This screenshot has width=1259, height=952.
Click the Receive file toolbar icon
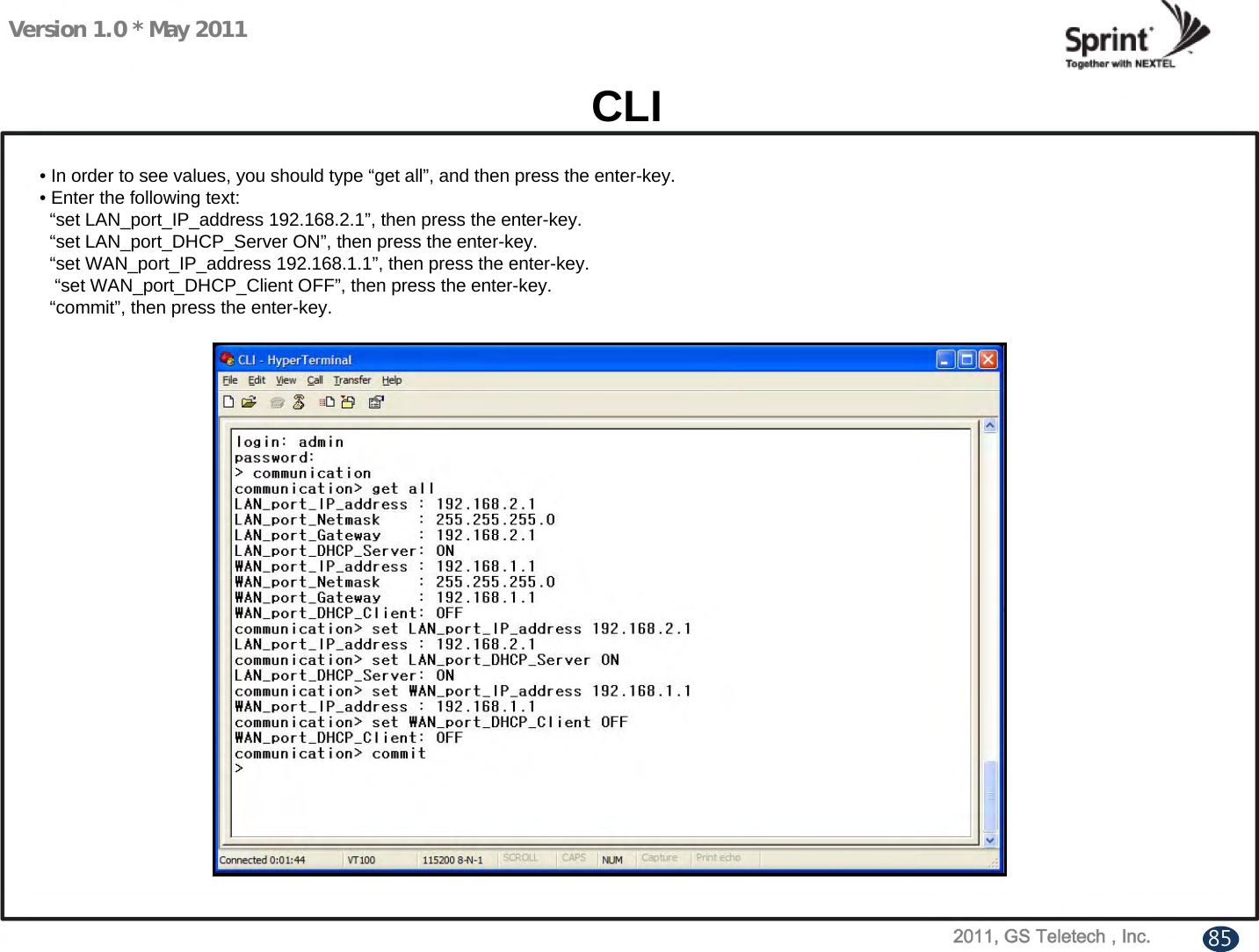348,402
